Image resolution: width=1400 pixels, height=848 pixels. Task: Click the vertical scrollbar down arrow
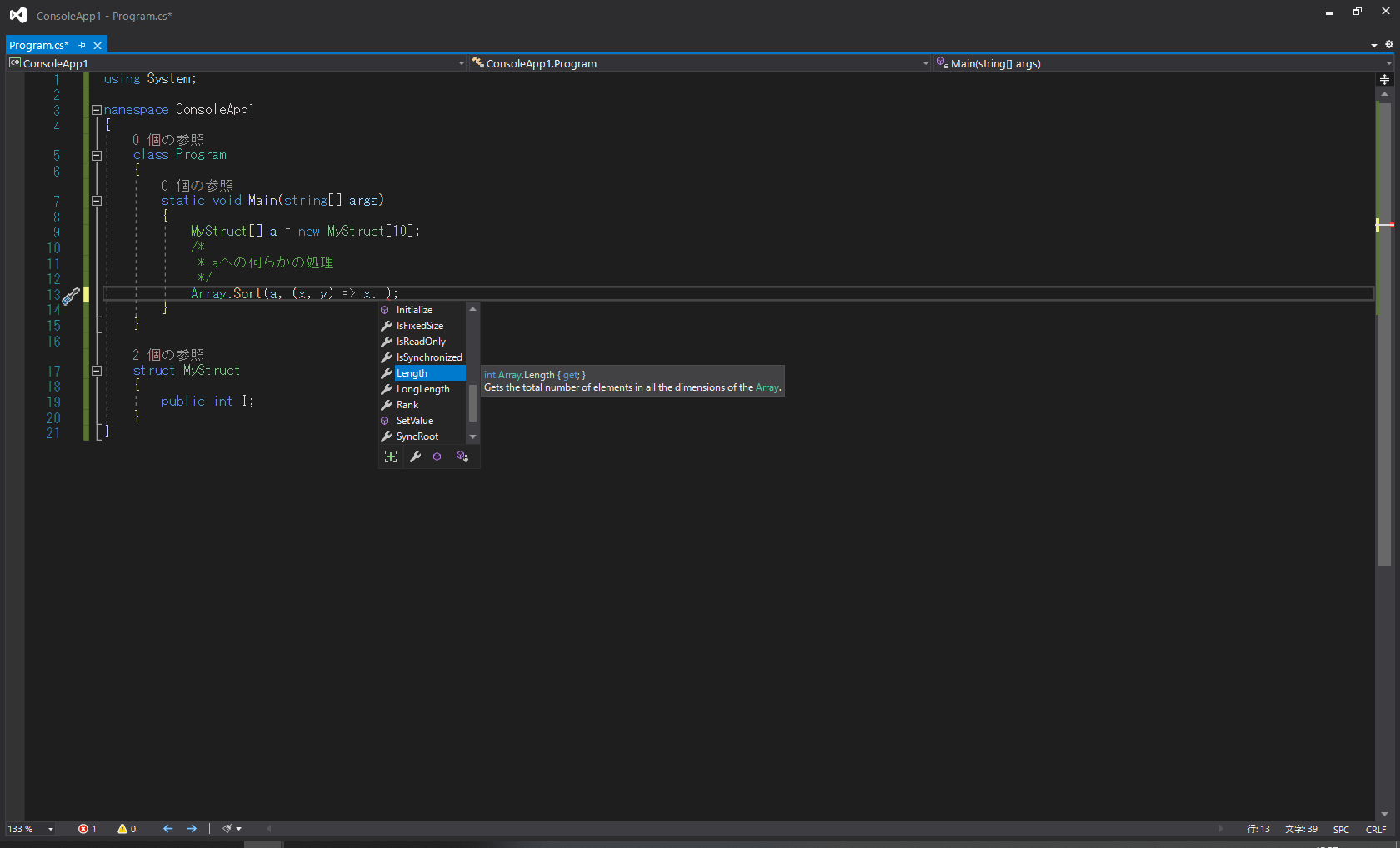tap(1384, 814)
